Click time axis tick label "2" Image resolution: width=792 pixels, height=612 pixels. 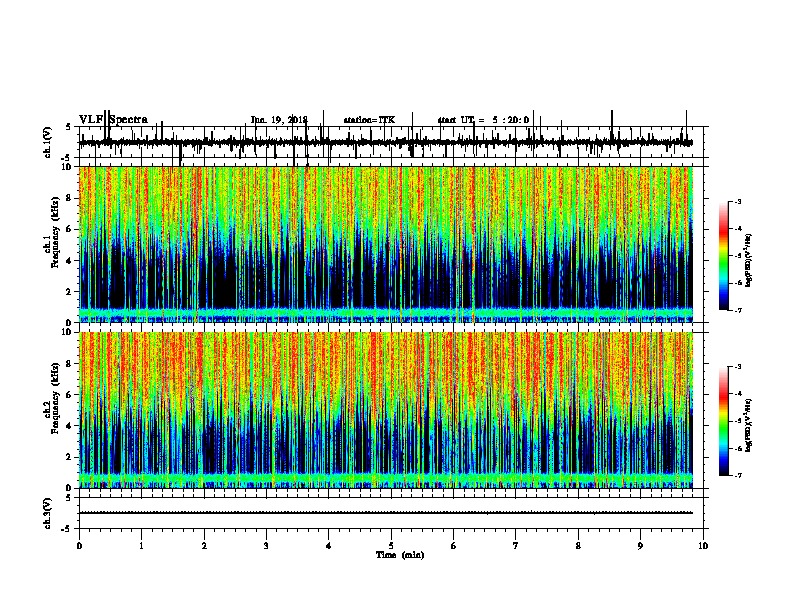pyautogui.click(x=204, y=546)
